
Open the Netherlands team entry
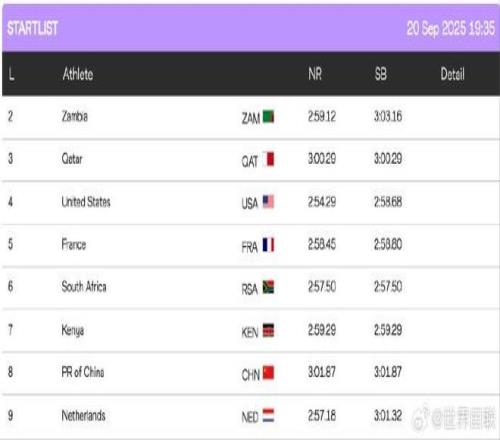(84, 415)
